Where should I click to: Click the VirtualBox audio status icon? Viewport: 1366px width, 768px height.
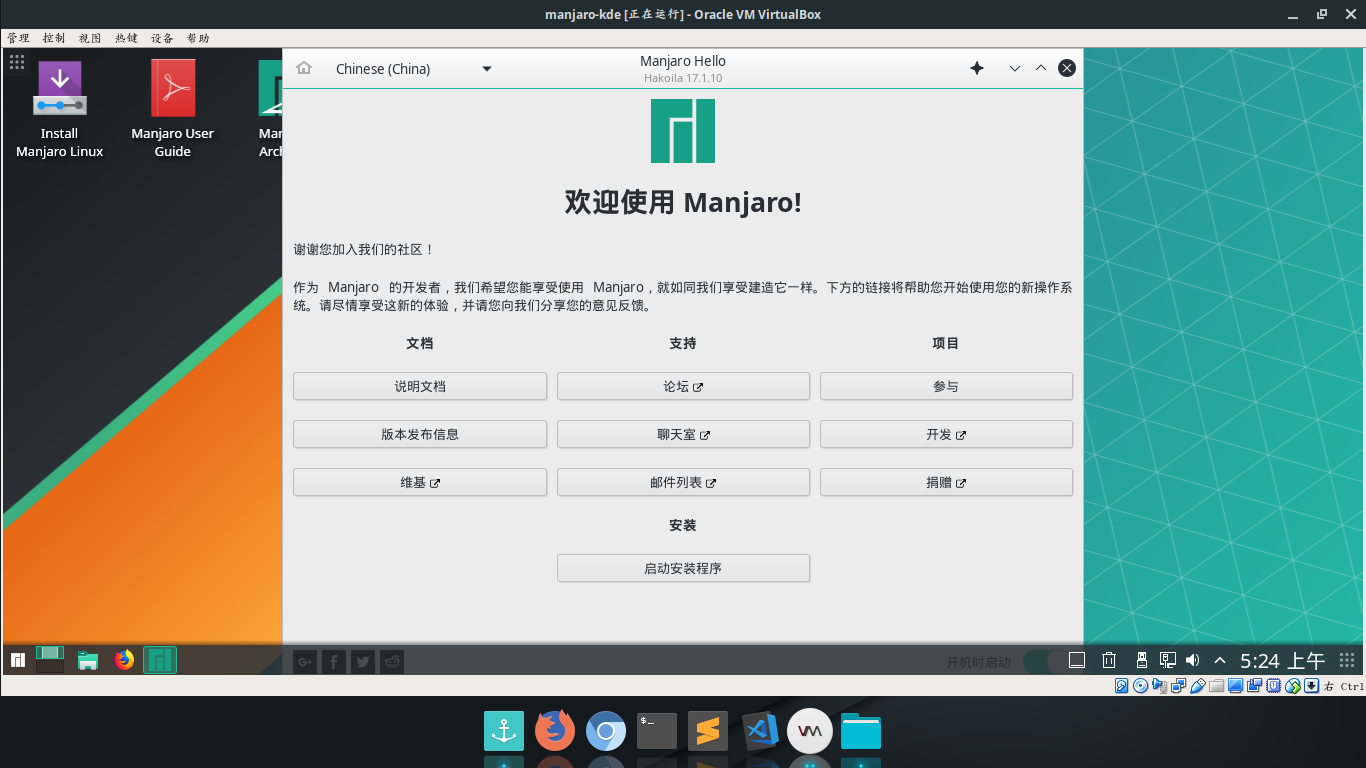[1159, 686]
